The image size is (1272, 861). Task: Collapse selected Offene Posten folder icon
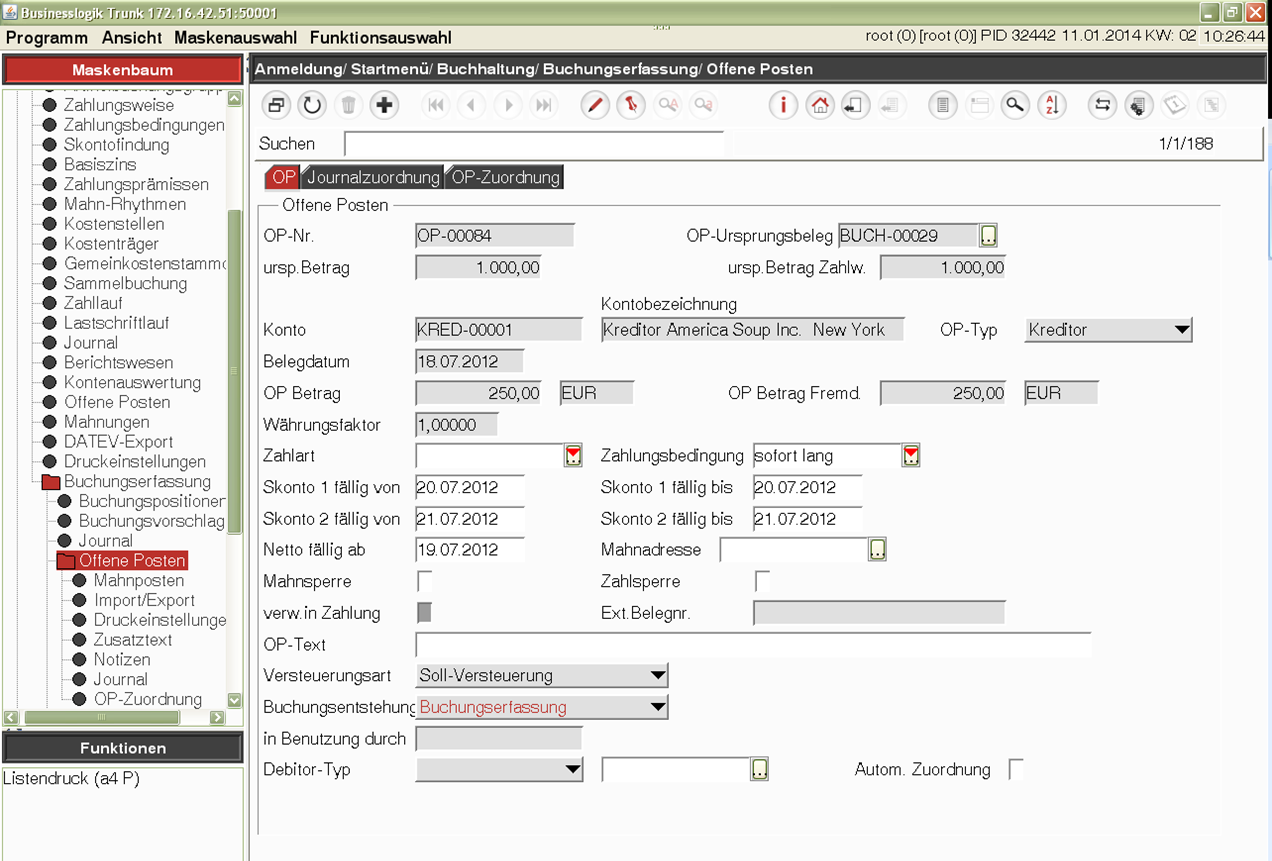[x=65, y=561]
